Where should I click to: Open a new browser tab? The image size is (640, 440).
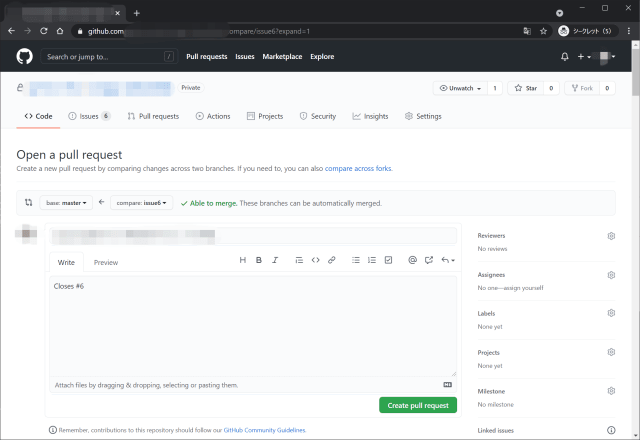(x=137, y=13)
